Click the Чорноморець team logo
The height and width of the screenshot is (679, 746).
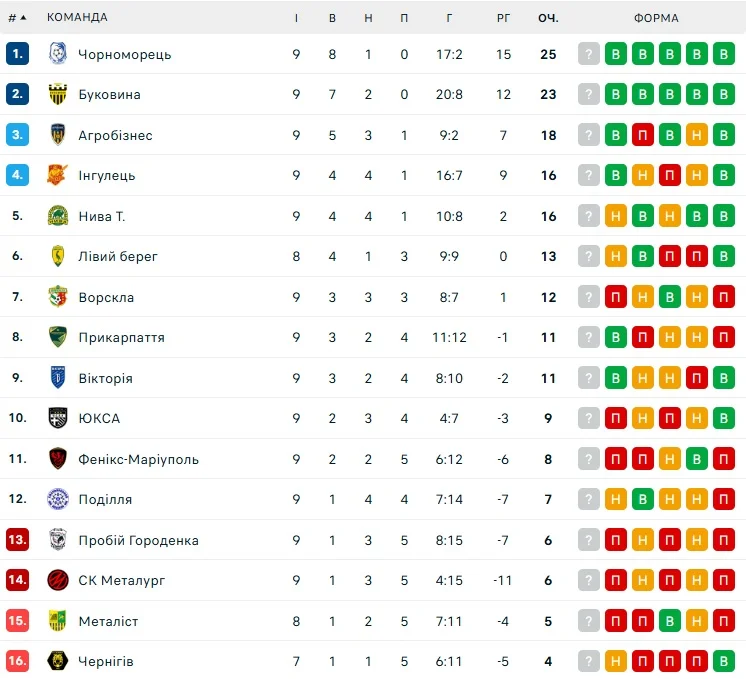click(x=58, y=54)
